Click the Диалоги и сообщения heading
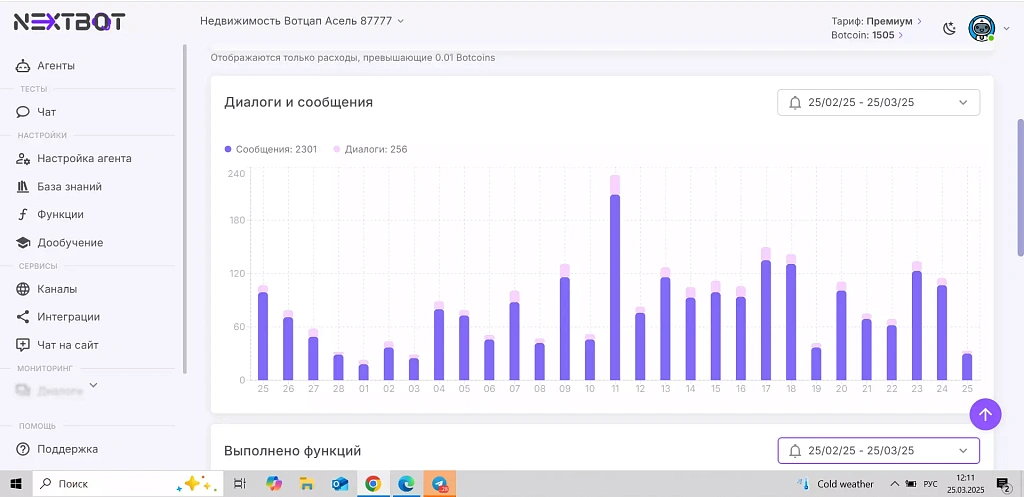1024x497 pixels. point(298,102)
